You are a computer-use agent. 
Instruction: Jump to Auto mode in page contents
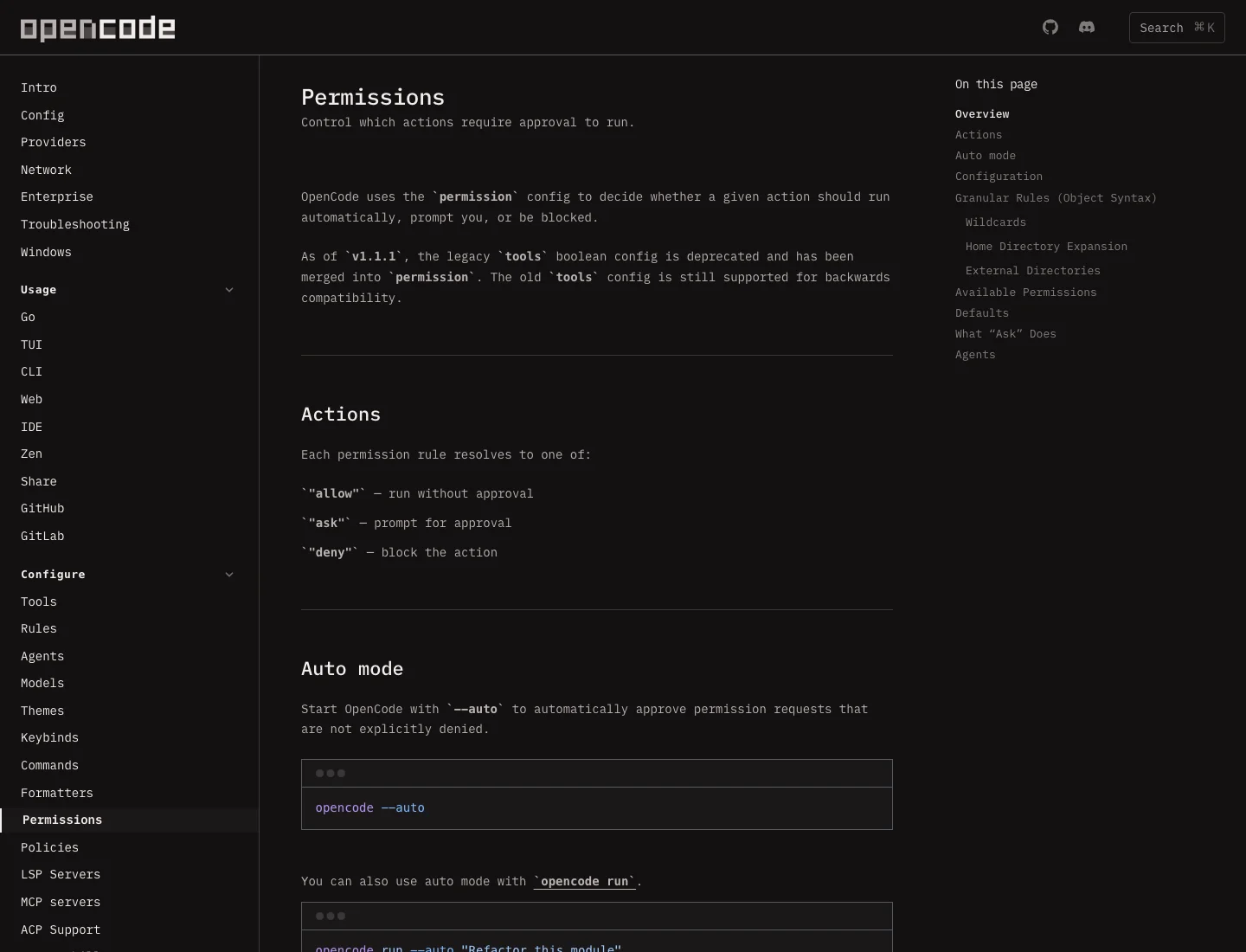tap(986, 155)
